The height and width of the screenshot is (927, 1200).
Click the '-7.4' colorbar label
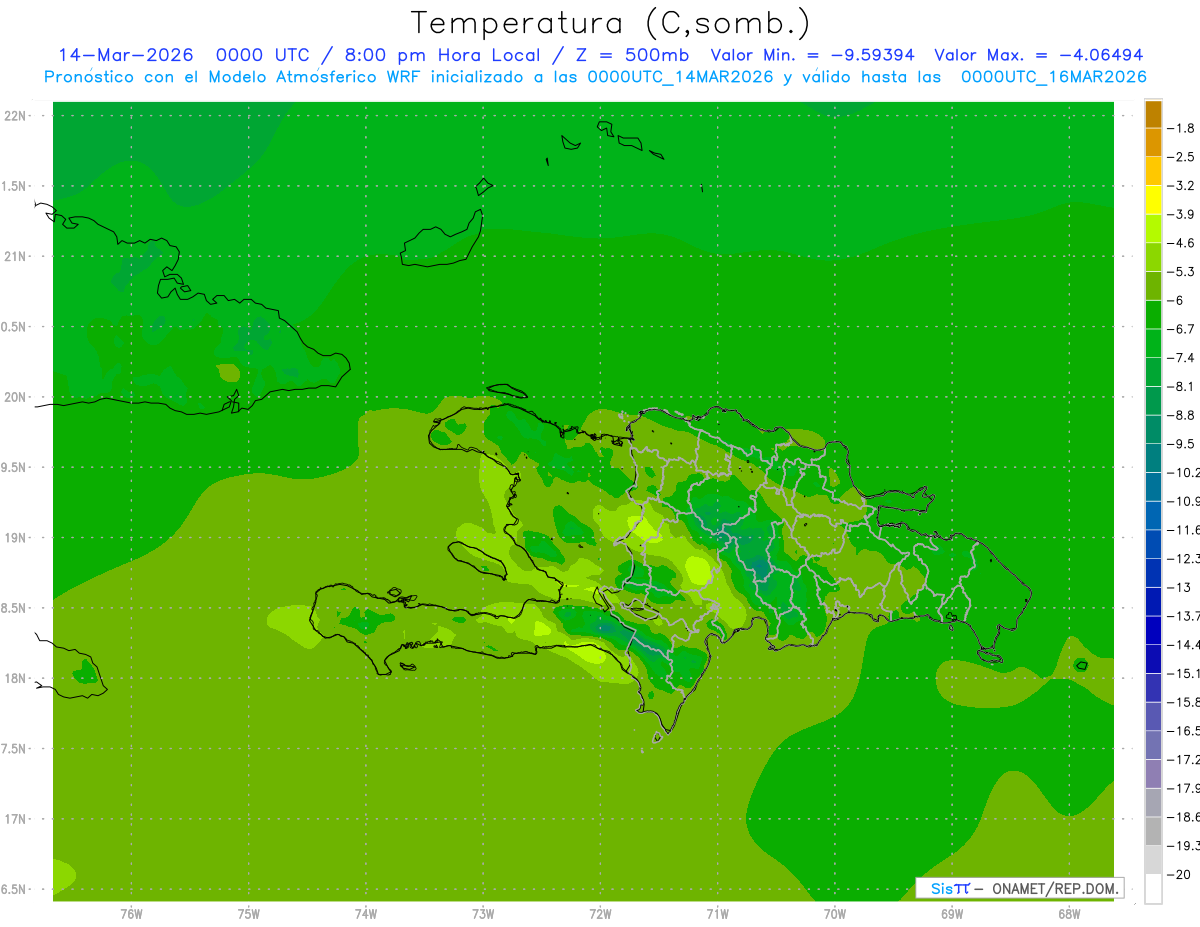(1181, 358)
